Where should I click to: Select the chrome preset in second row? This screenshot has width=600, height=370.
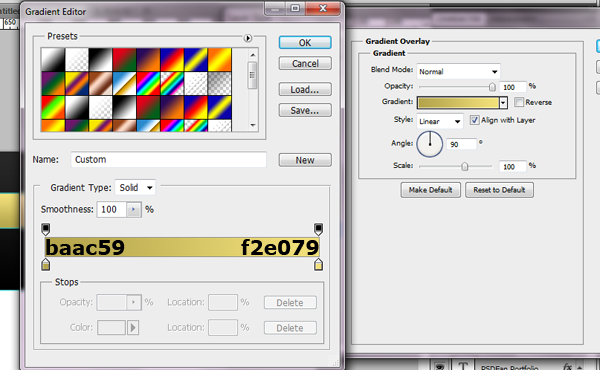[124, 83]
